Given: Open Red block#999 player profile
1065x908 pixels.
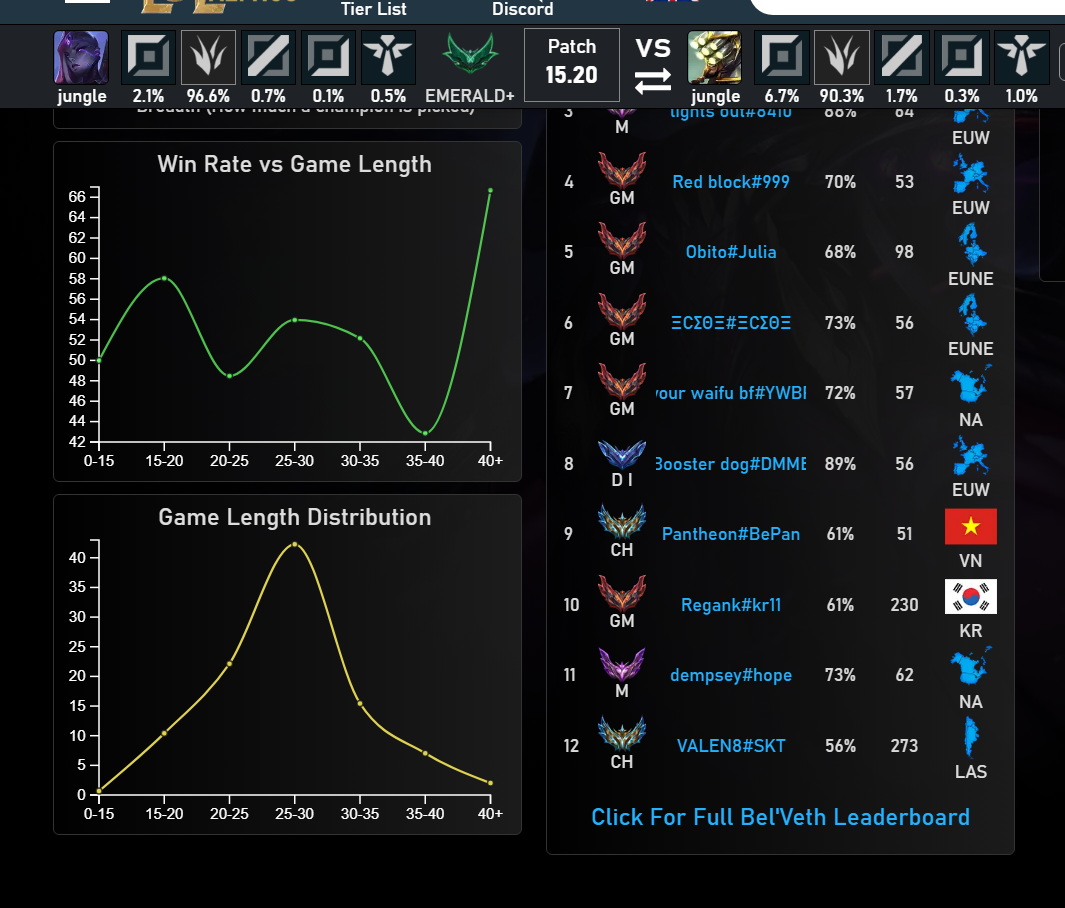Looking at the screenshot, I should [731, 182].
